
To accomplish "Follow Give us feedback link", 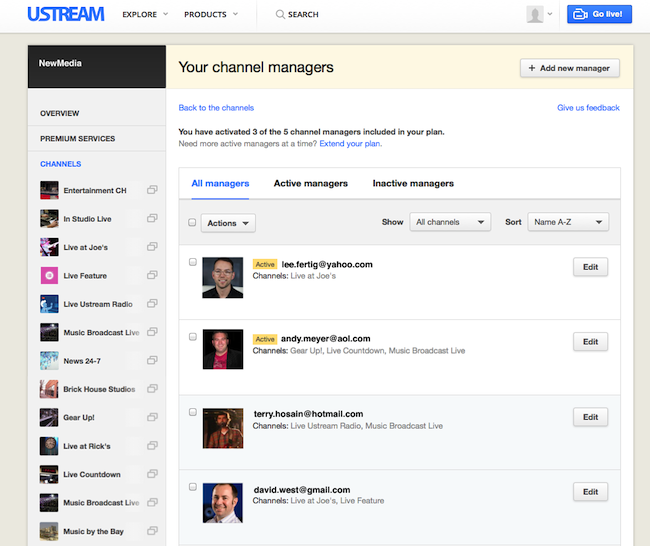I will click(588, 108).
